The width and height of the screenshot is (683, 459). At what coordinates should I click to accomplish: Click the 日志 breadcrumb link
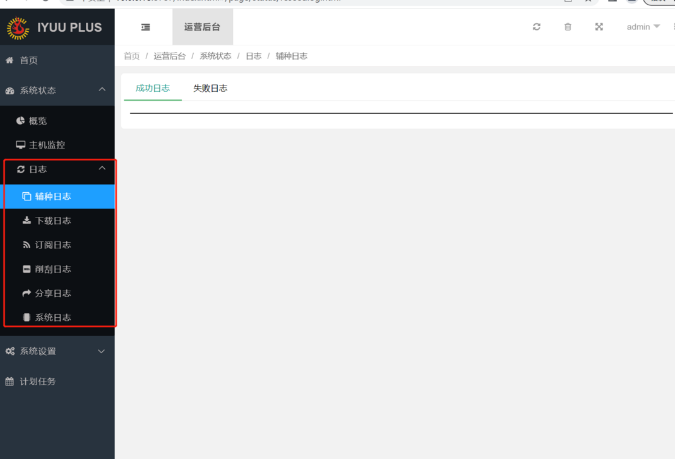(254, 56)
